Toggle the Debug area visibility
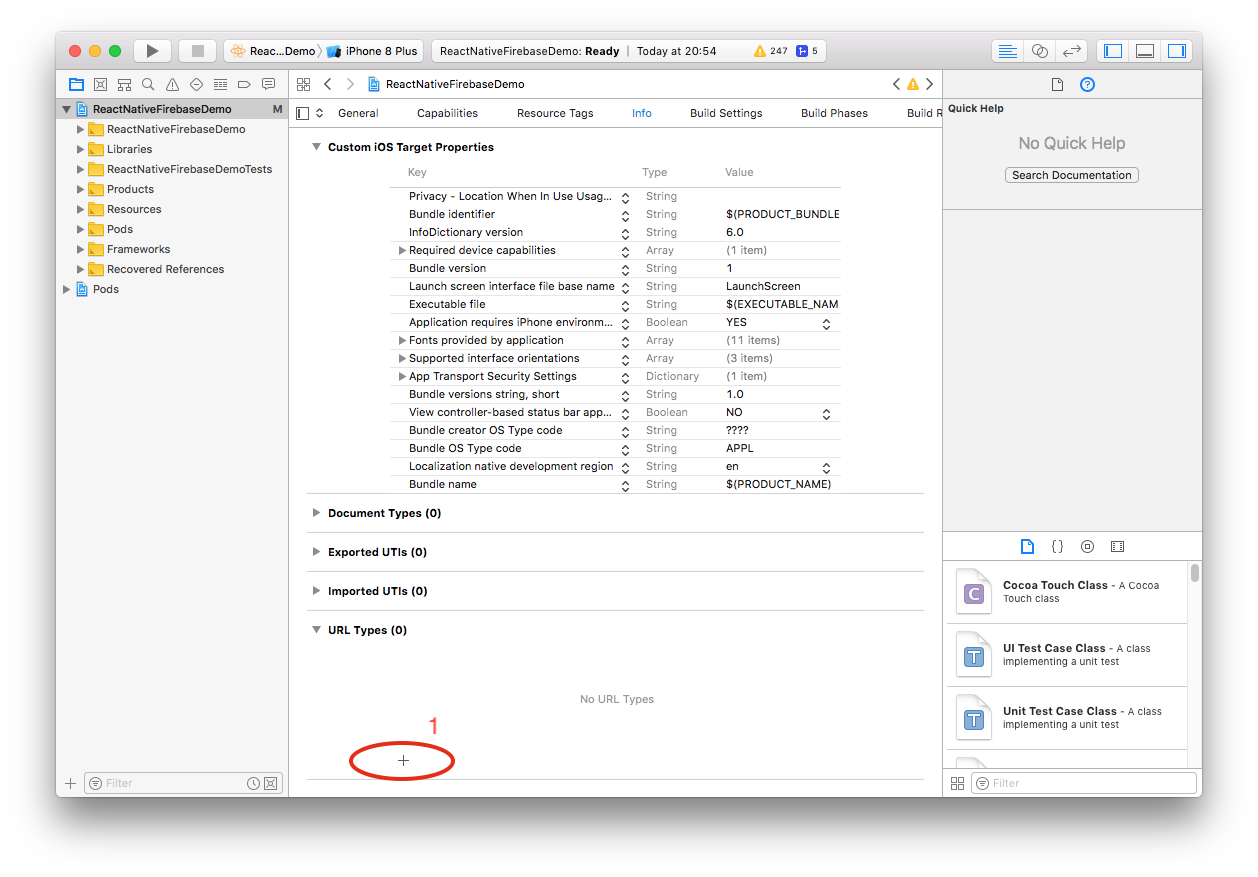Screen dimensions: 1258x877 click(x=1145, y=51)
